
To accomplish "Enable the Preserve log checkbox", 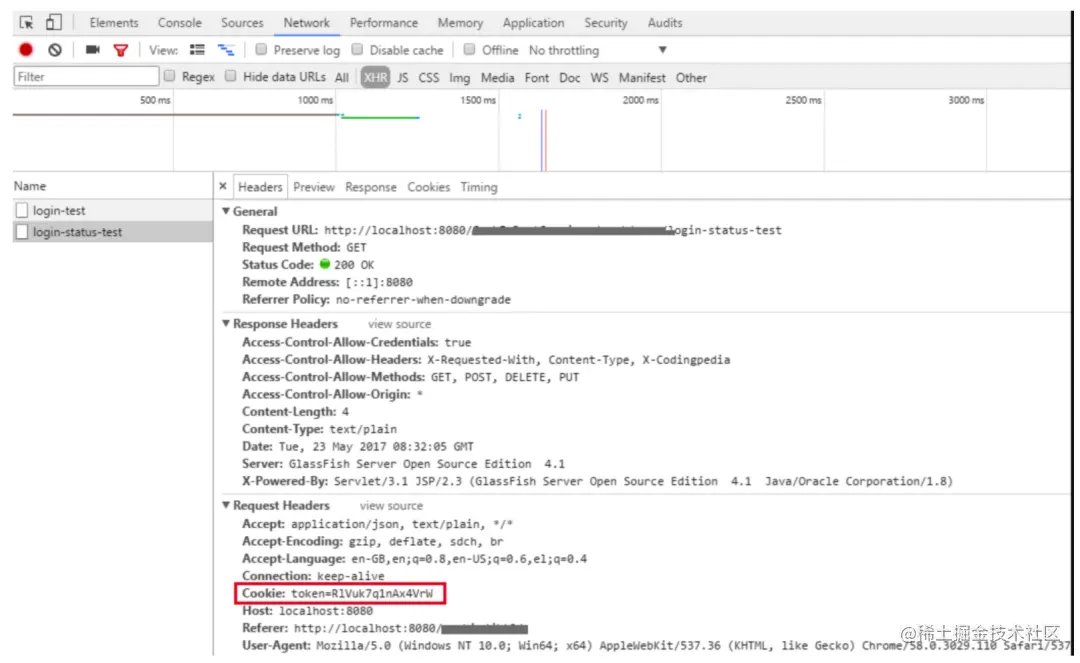I will (x=261, y=50).
